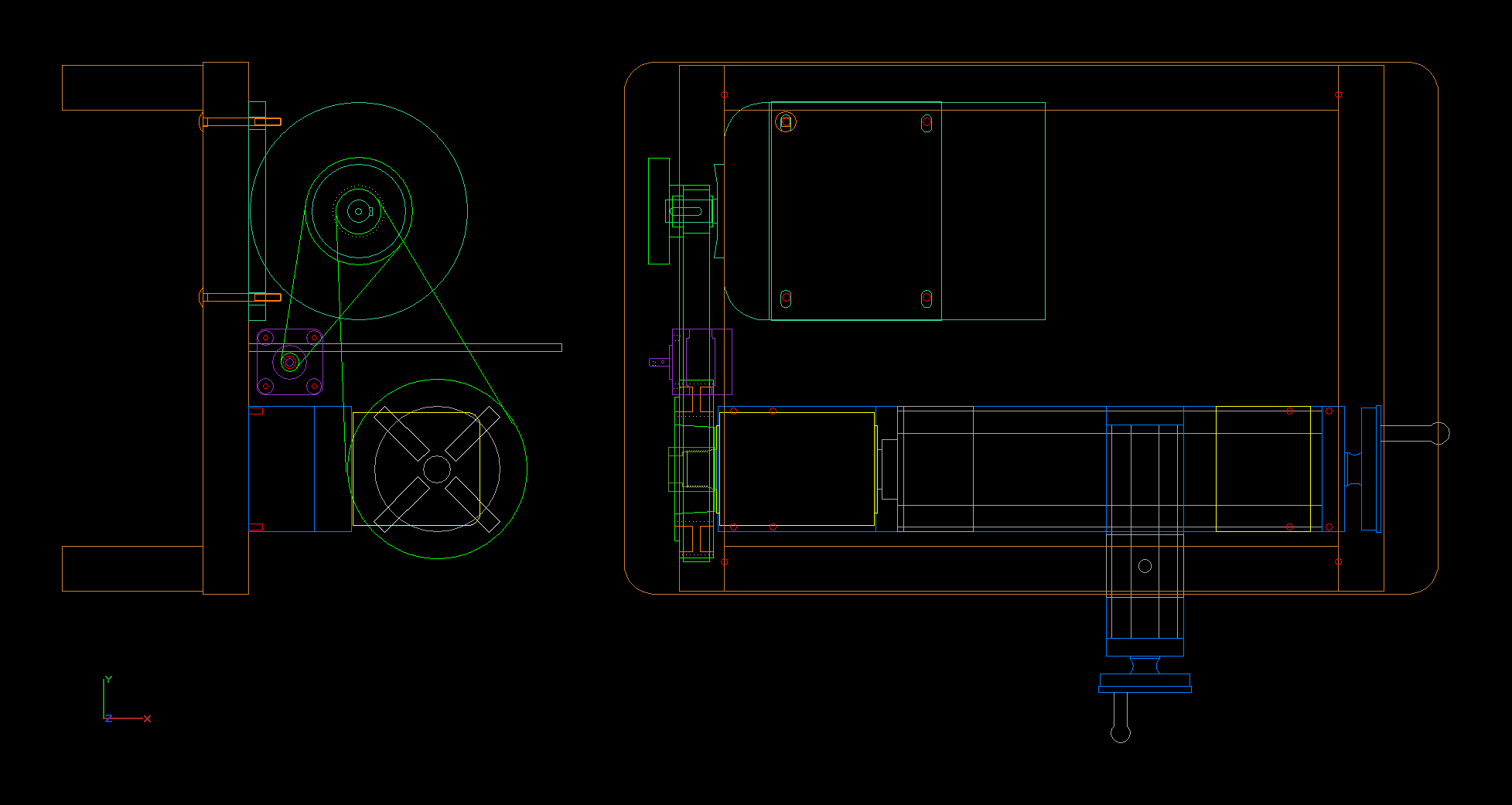Click the motor's top-left square mounting hole
The height and width of the screenshot is (805, 1512).
click(x=786, y=122)
